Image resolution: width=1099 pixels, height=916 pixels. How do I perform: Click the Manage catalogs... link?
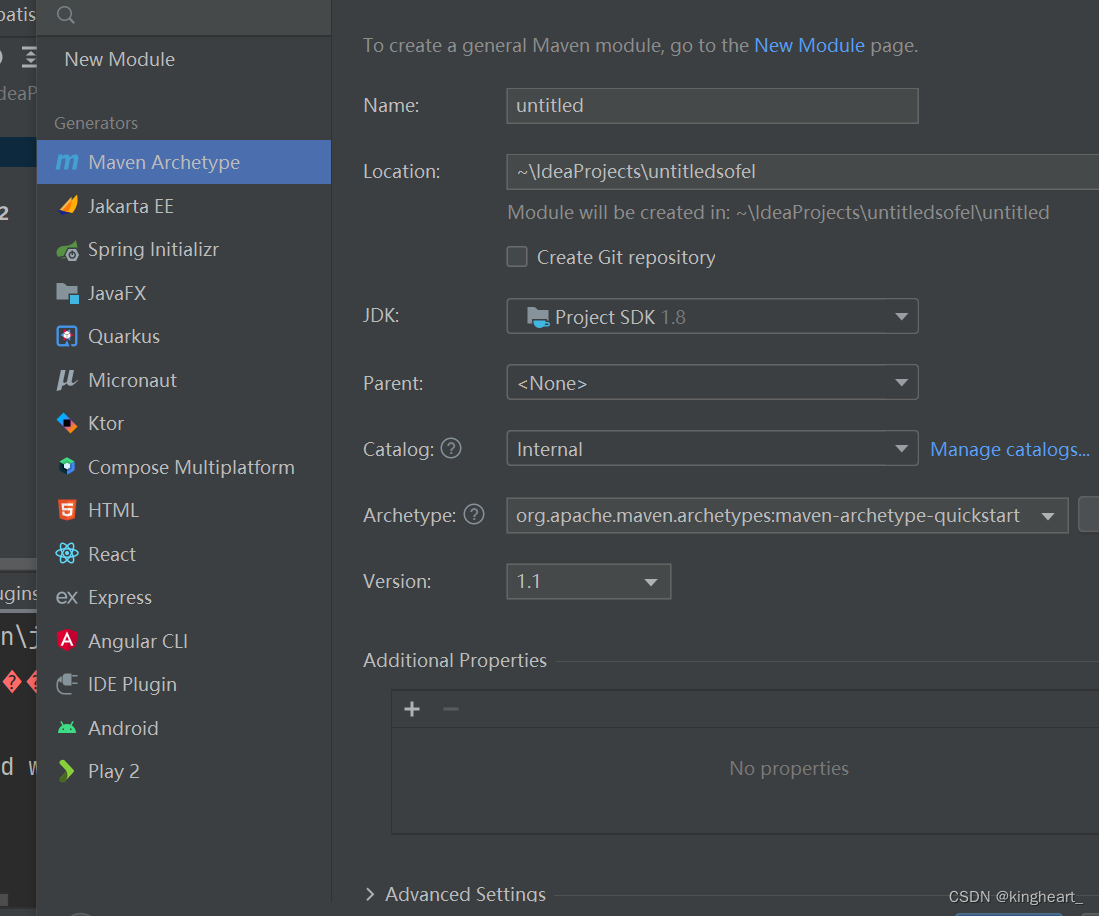(x=1009, y=449)
